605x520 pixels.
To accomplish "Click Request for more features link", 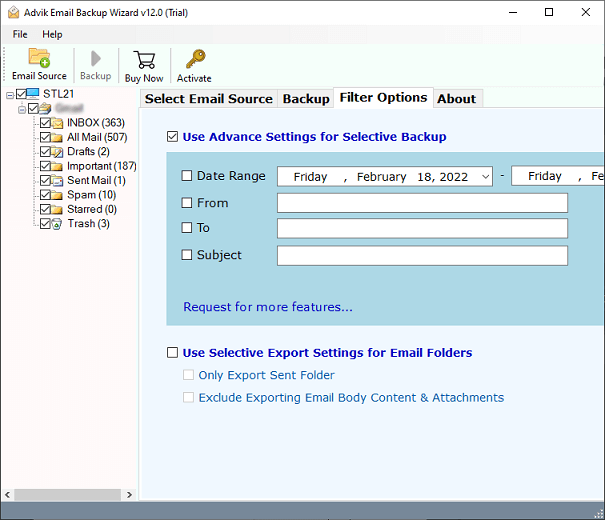I will click(267, 307).
